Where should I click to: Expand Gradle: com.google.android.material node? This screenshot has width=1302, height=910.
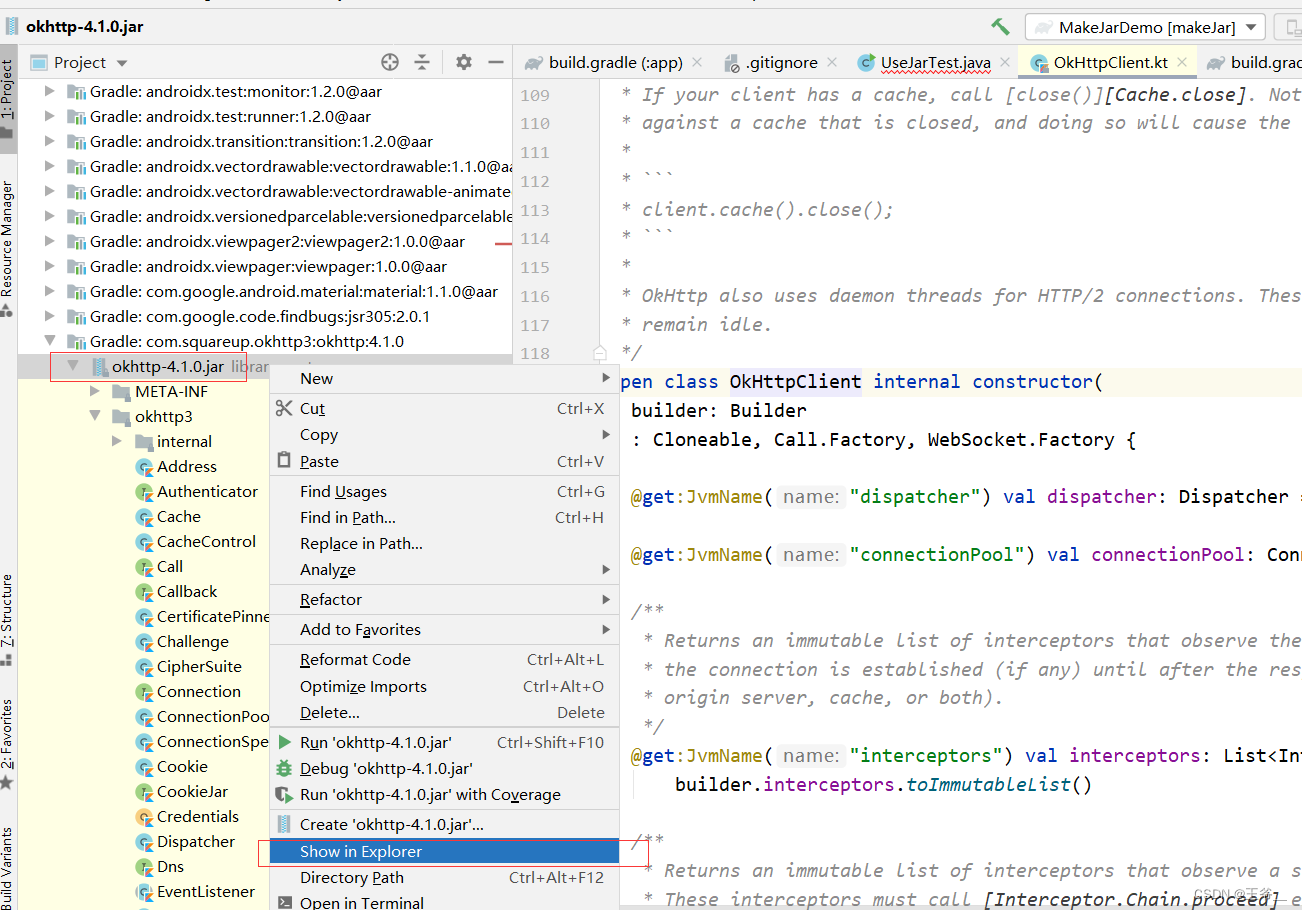point(50,291)
